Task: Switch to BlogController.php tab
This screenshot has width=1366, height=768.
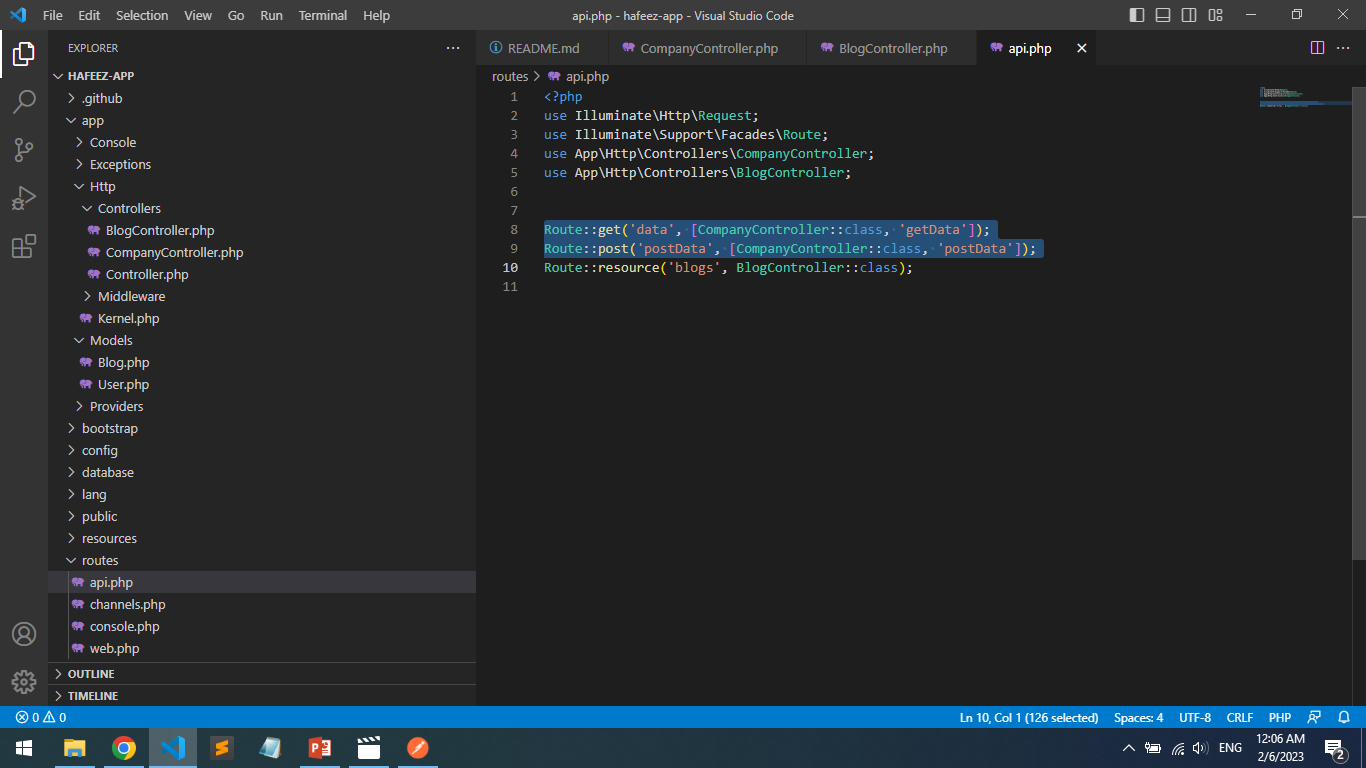Action: tap(892, 48)
